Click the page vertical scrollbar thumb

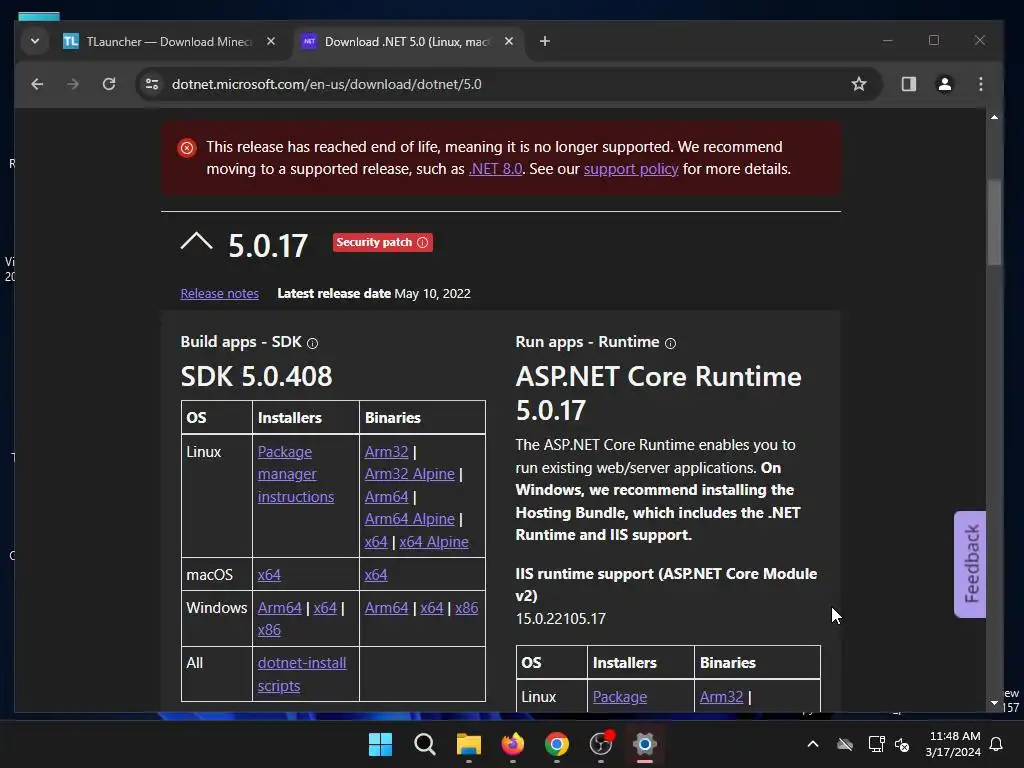[x=994, y=222]
